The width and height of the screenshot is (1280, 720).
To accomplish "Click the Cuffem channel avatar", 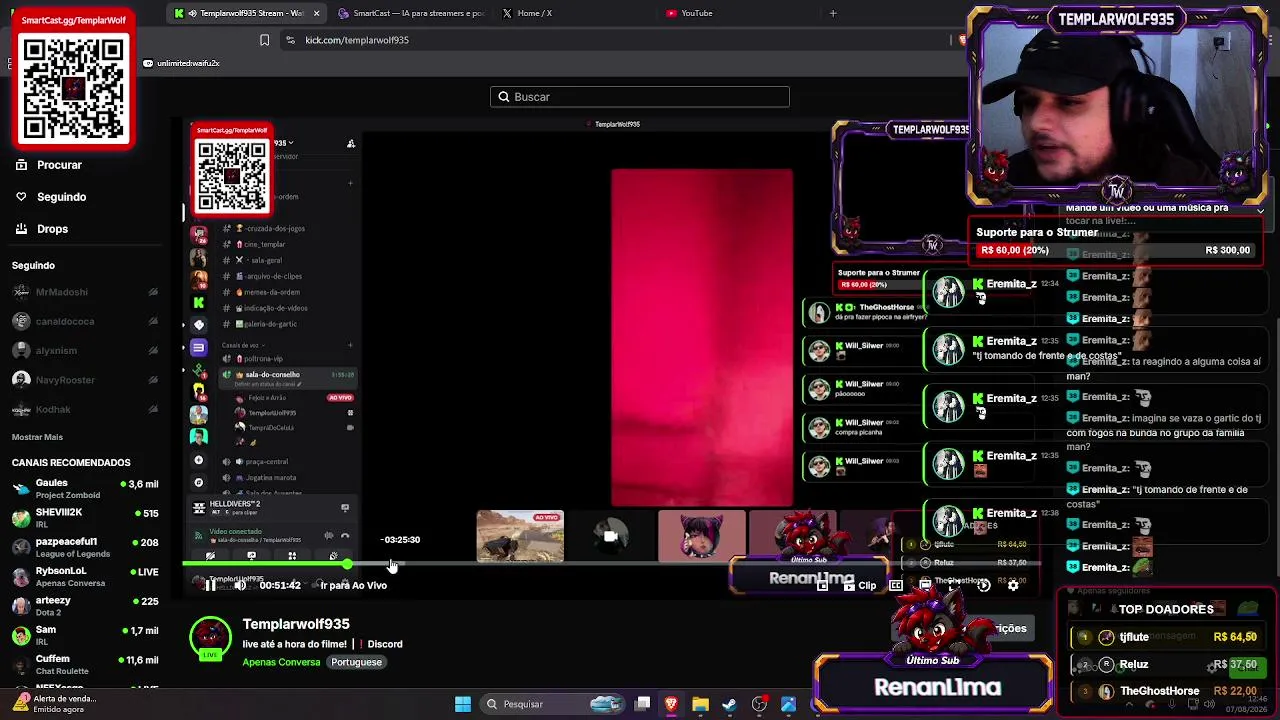I will [x=21, y=663].
